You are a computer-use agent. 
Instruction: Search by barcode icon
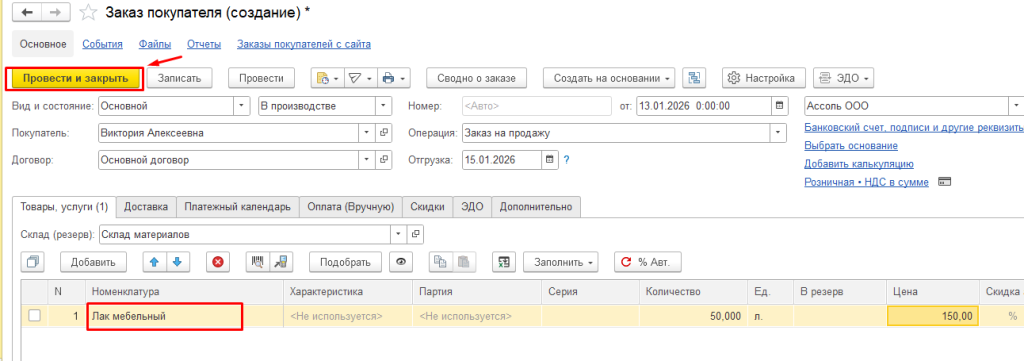click(257, 262)
